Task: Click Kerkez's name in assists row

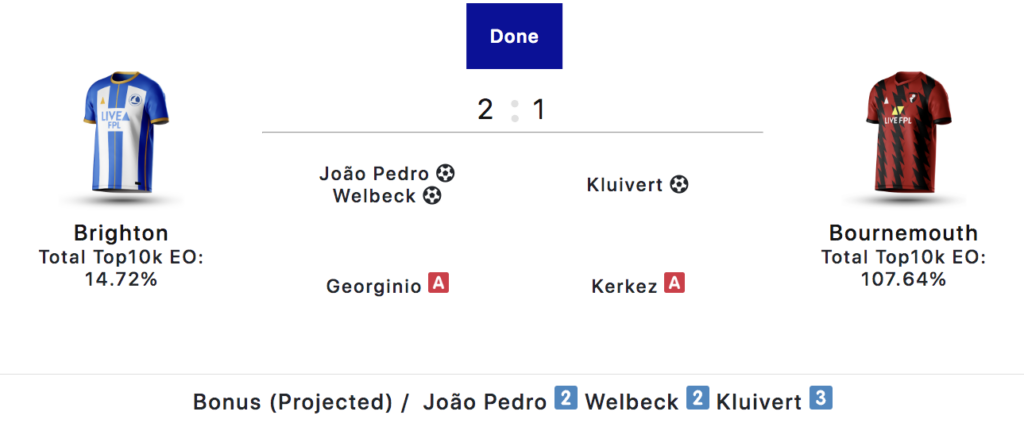Action: [625, 286]
